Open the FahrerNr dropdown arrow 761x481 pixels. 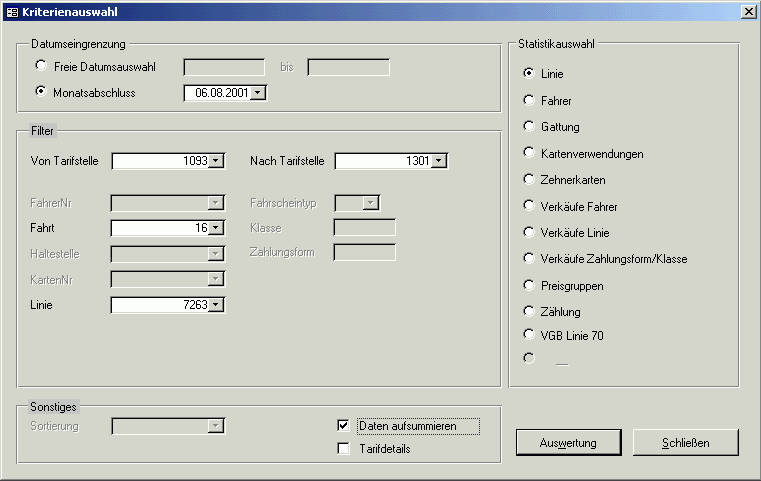pyautogui.click(x=215, y=203)
